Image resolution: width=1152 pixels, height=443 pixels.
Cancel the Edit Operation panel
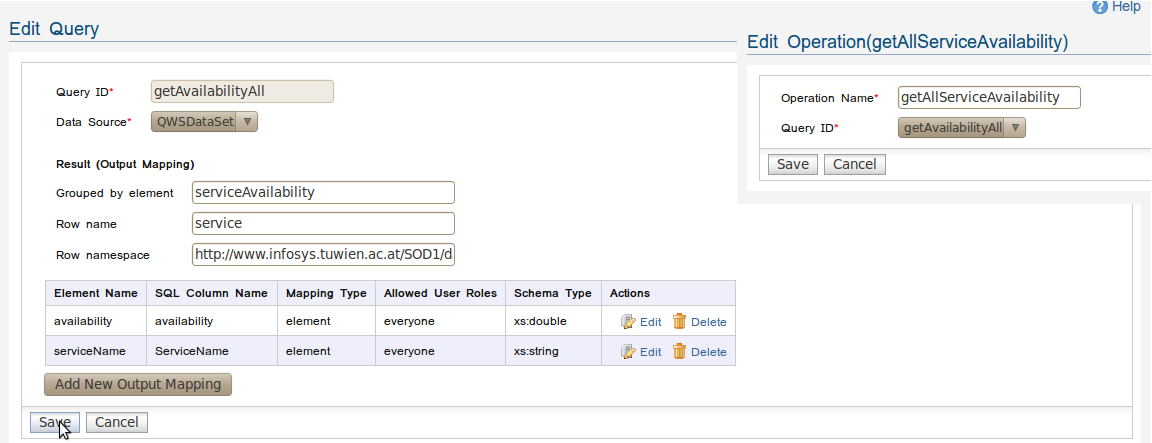(854, 165)
